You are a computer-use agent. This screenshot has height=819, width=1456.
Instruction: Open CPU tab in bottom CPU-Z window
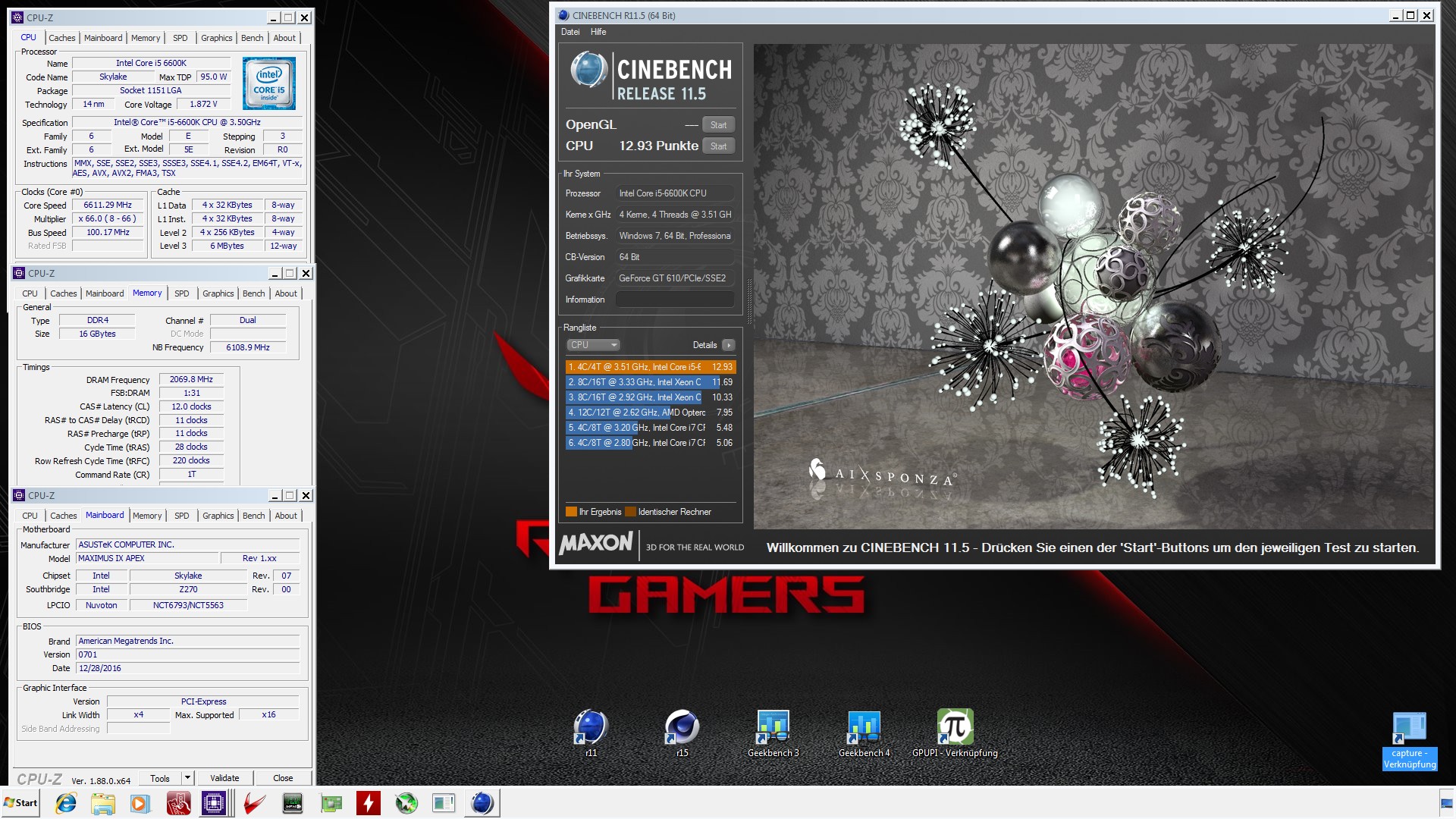30,516
